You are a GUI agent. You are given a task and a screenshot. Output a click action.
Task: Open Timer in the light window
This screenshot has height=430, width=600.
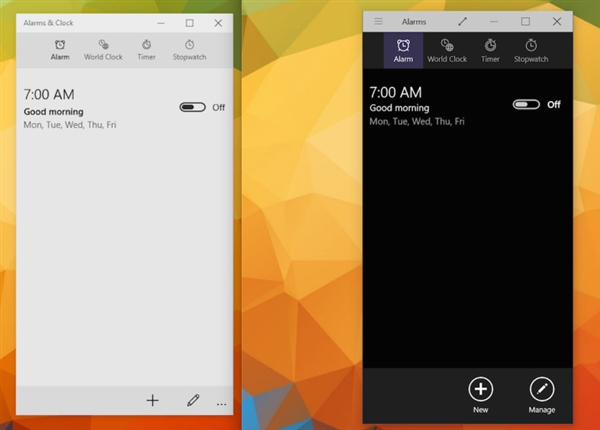(146, 49)
